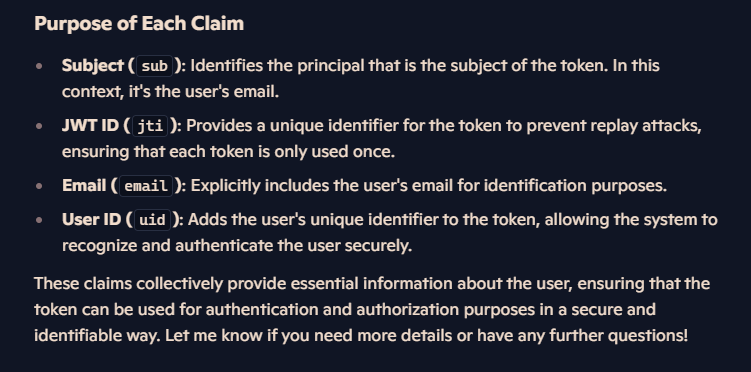Click the 'uid' inline code chip

pos(152,220)
